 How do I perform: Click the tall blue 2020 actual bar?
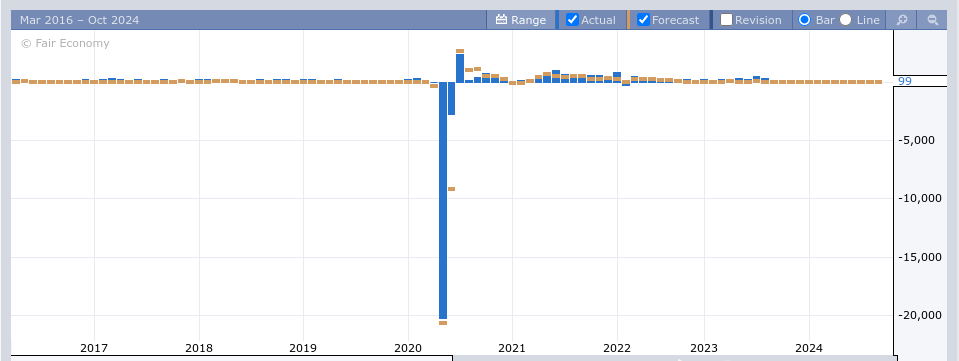pyautogui.click(x=443, y=200)
